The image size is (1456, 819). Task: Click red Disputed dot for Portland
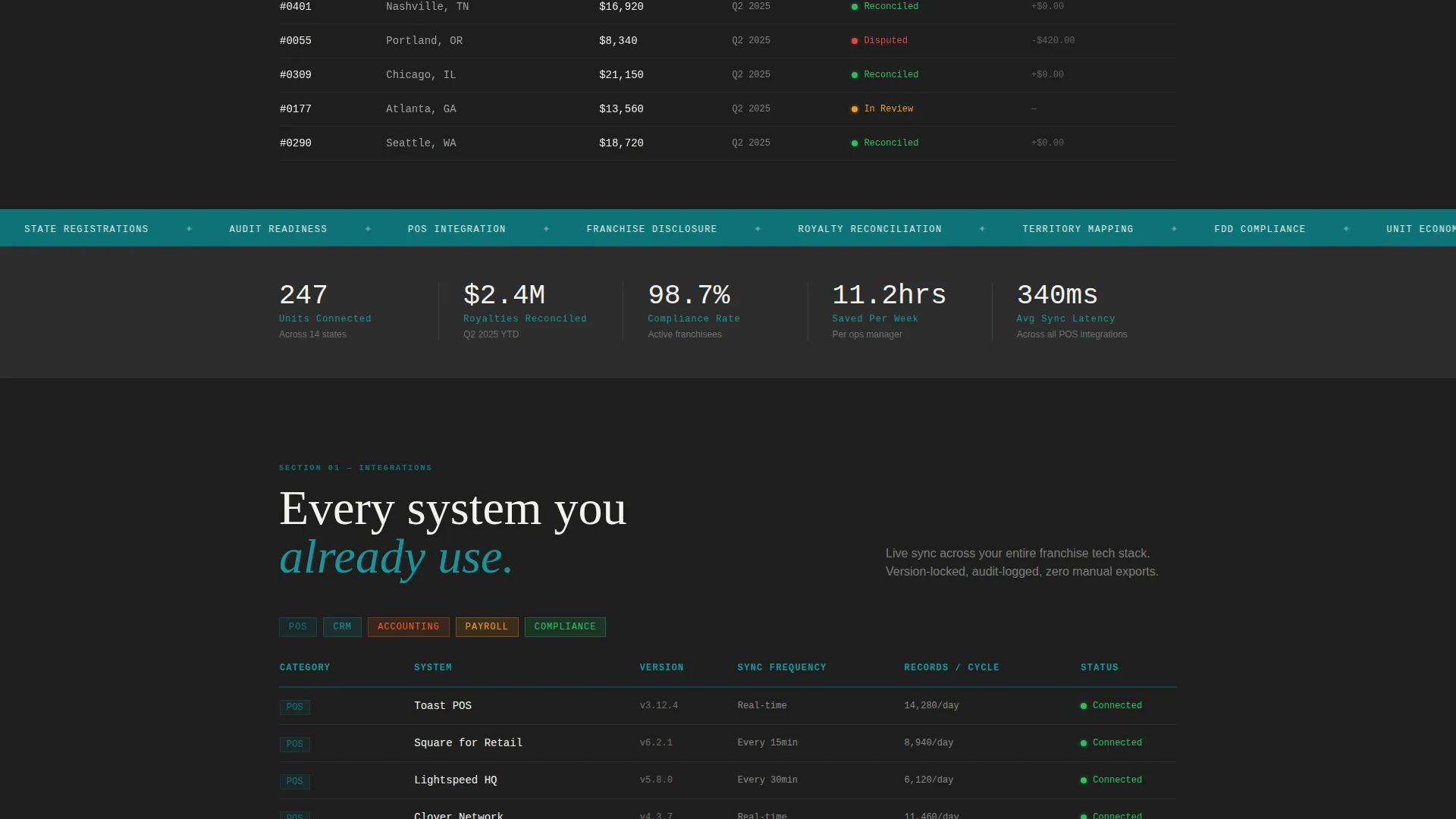click(x=855, y=41)
